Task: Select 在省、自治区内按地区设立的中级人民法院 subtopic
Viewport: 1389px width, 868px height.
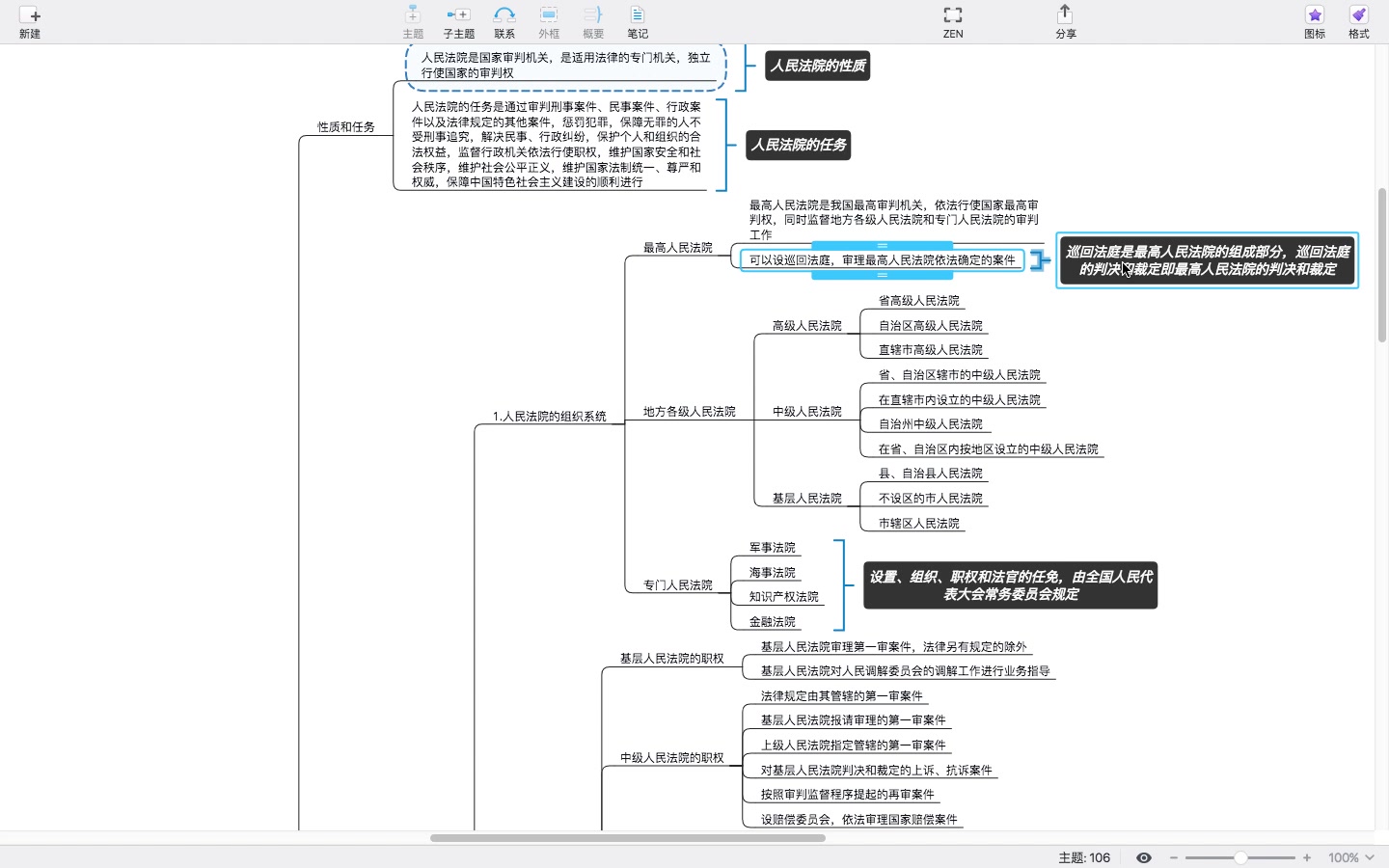Action: [x=989, y=449]
